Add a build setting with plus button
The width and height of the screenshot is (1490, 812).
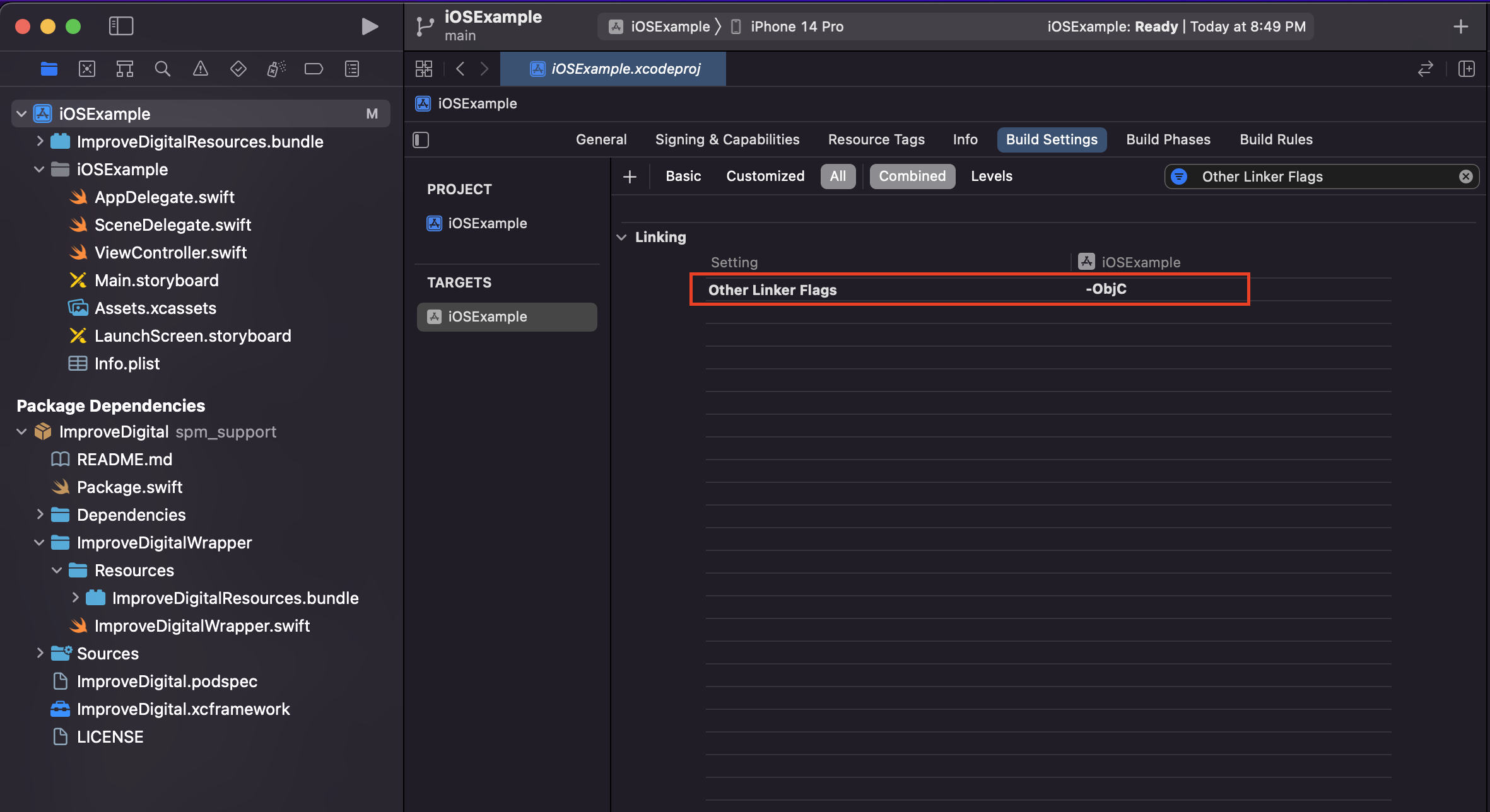(x=630, y=177)
